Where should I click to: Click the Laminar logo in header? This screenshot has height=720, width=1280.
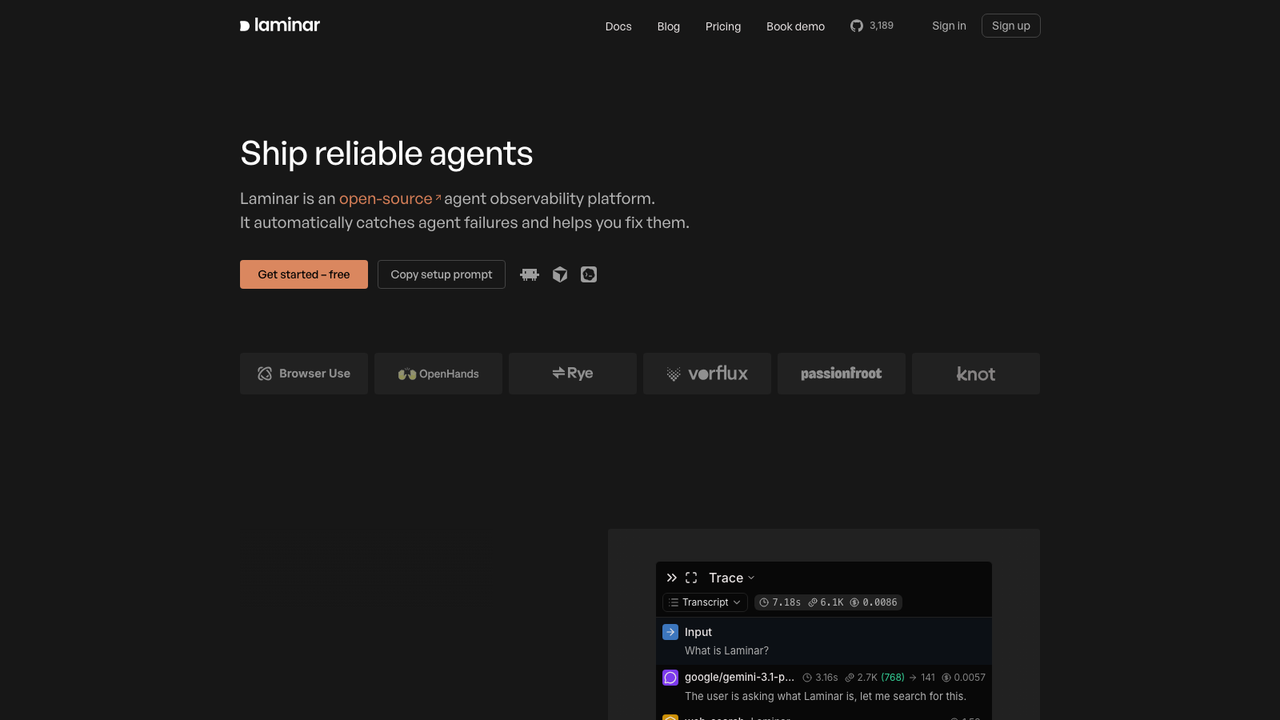(280, 25)
